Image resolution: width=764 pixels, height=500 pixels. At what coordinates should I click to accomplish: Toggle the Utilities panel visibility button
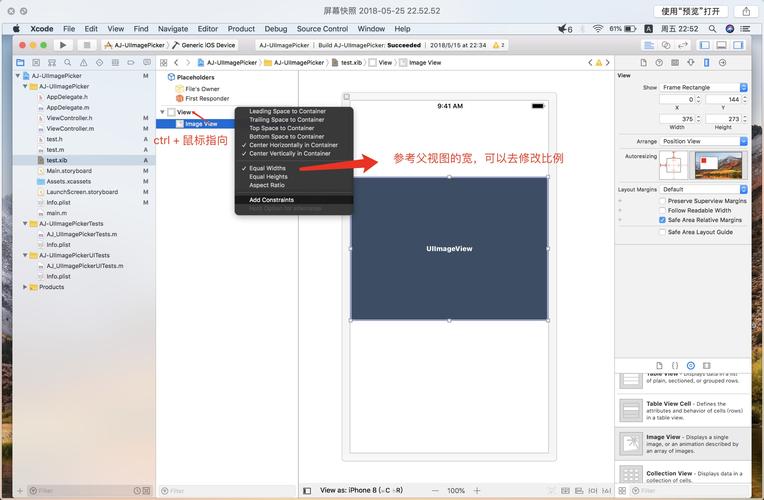738,45
